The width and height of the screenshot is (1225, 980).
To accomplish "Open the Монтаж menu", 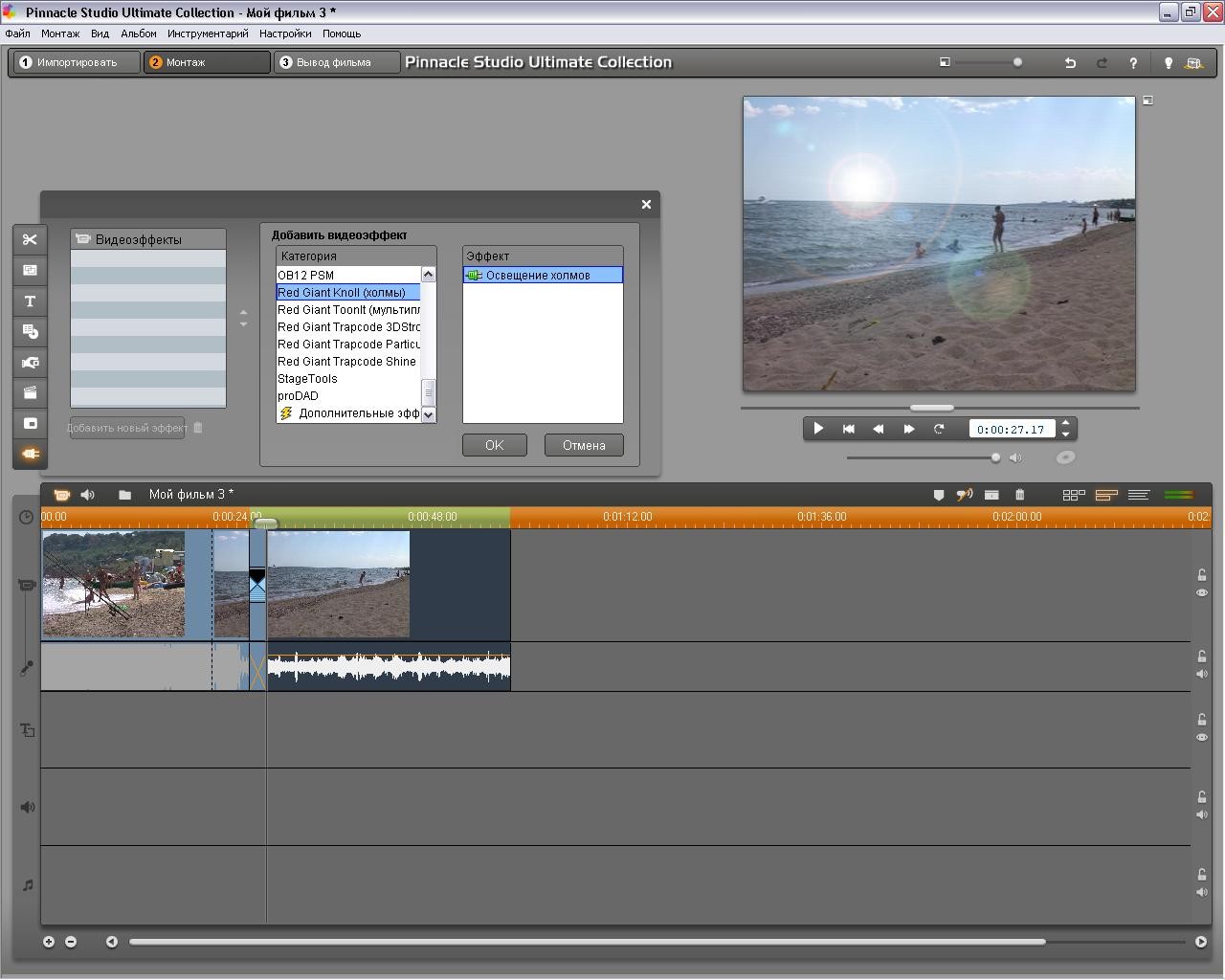I will pos(60,33).
